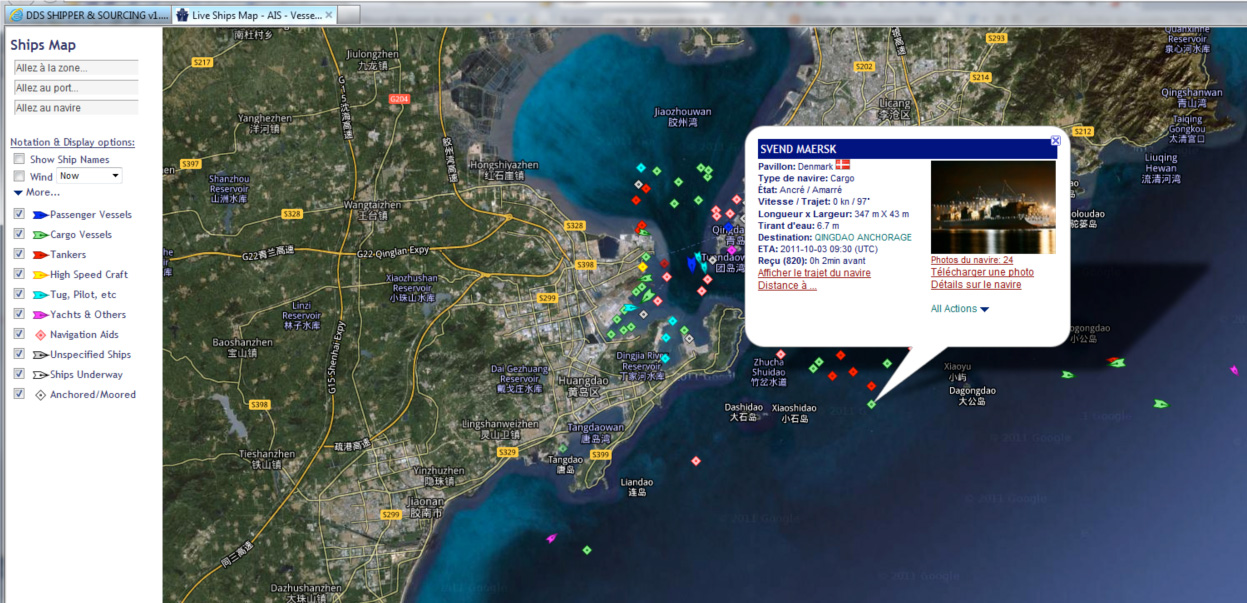Click the Allez au port input field
The width and height of the screenshot is (1247, 603).
pyautogui.click(x=75, y=88)
